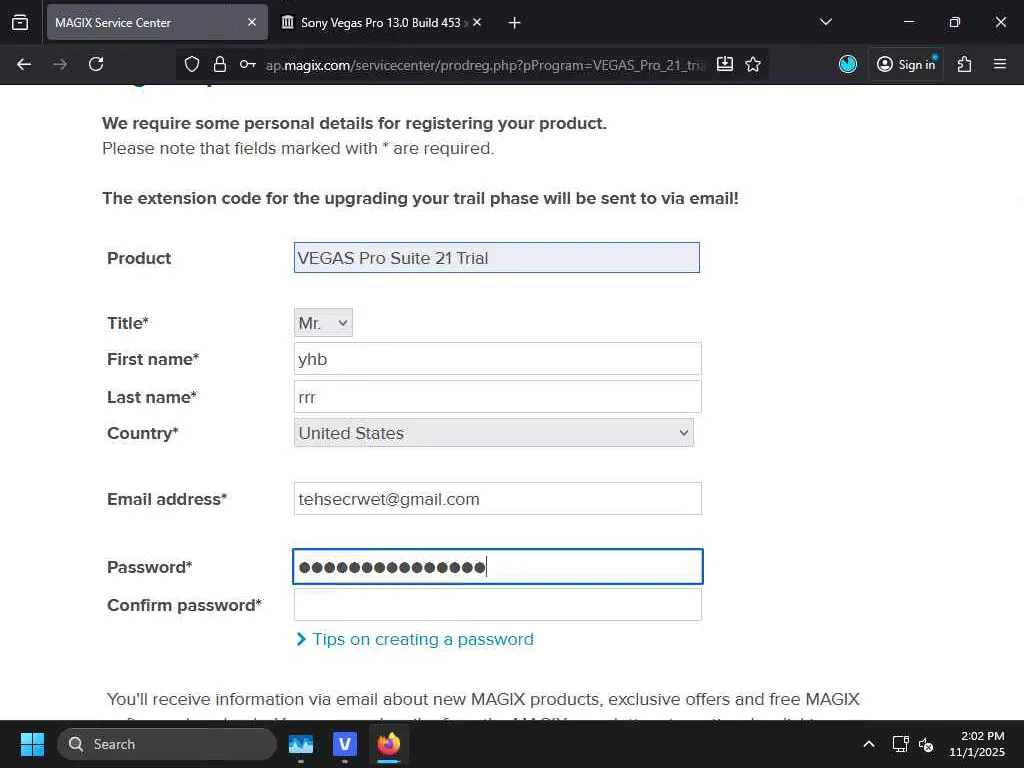Focus the Password field
This screenshot has width=1024, height=768.
pos(498,566)
